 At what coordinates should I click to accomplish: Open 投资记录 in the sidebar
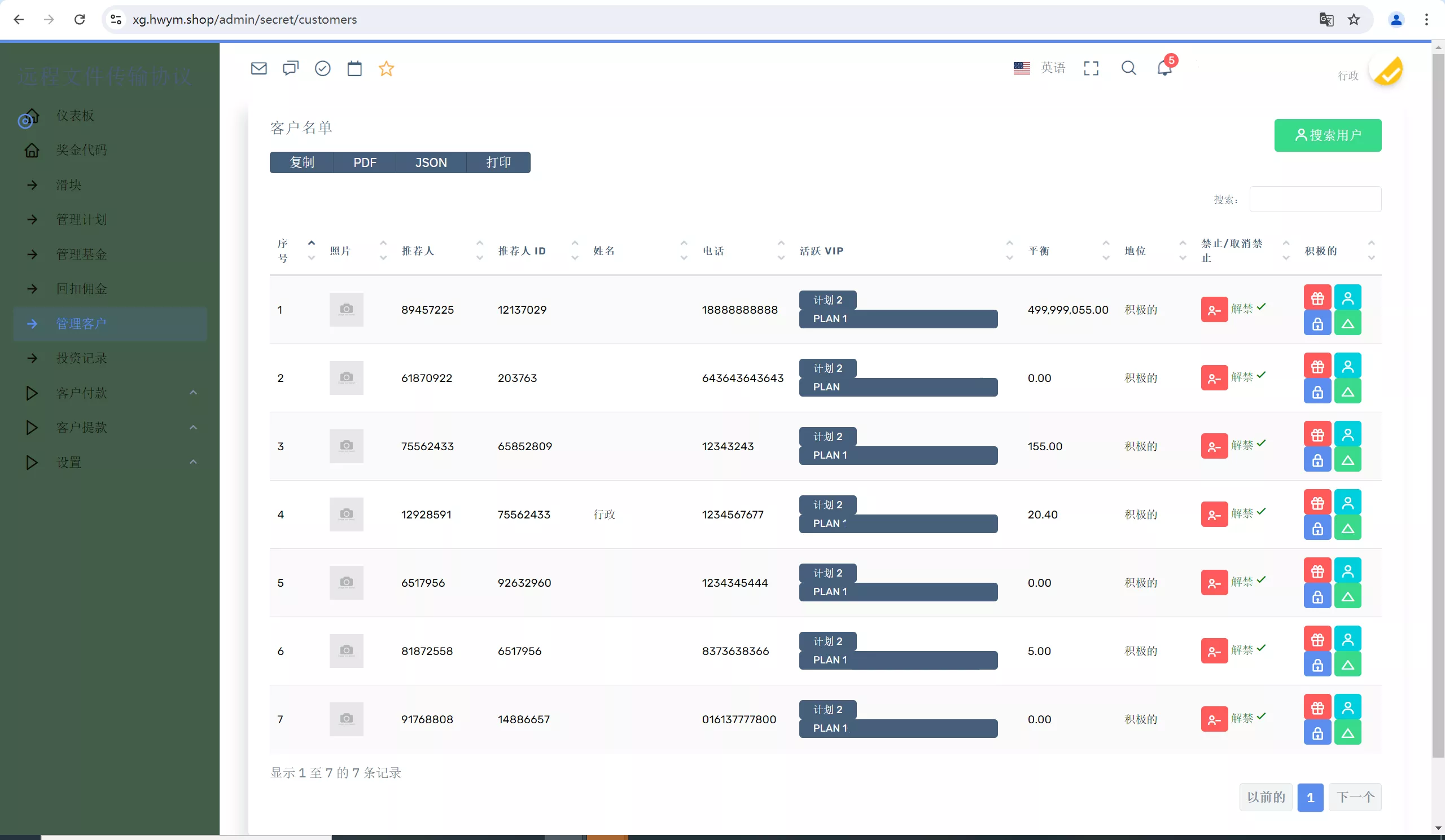click(81, 358)
